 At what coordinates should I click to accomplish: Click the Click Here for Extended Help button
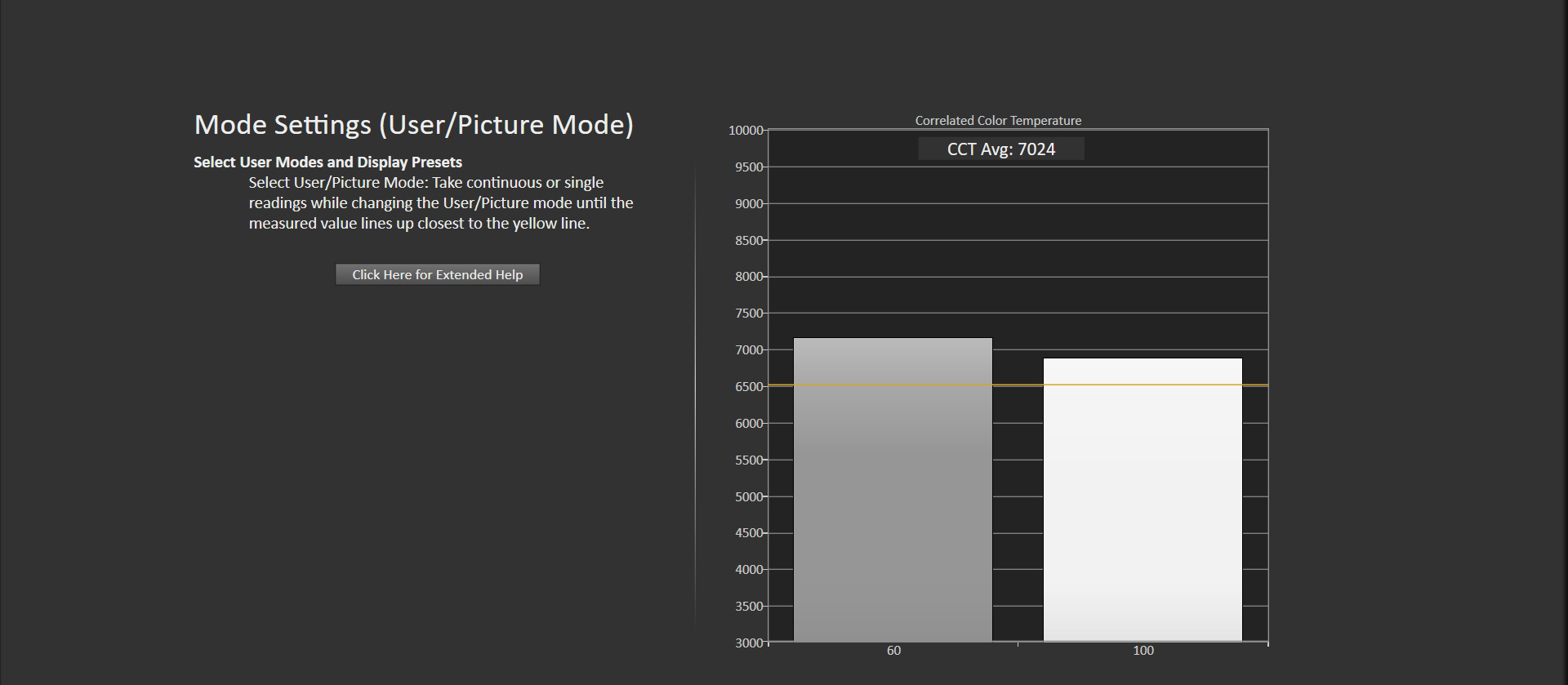[x=437, y=275]
